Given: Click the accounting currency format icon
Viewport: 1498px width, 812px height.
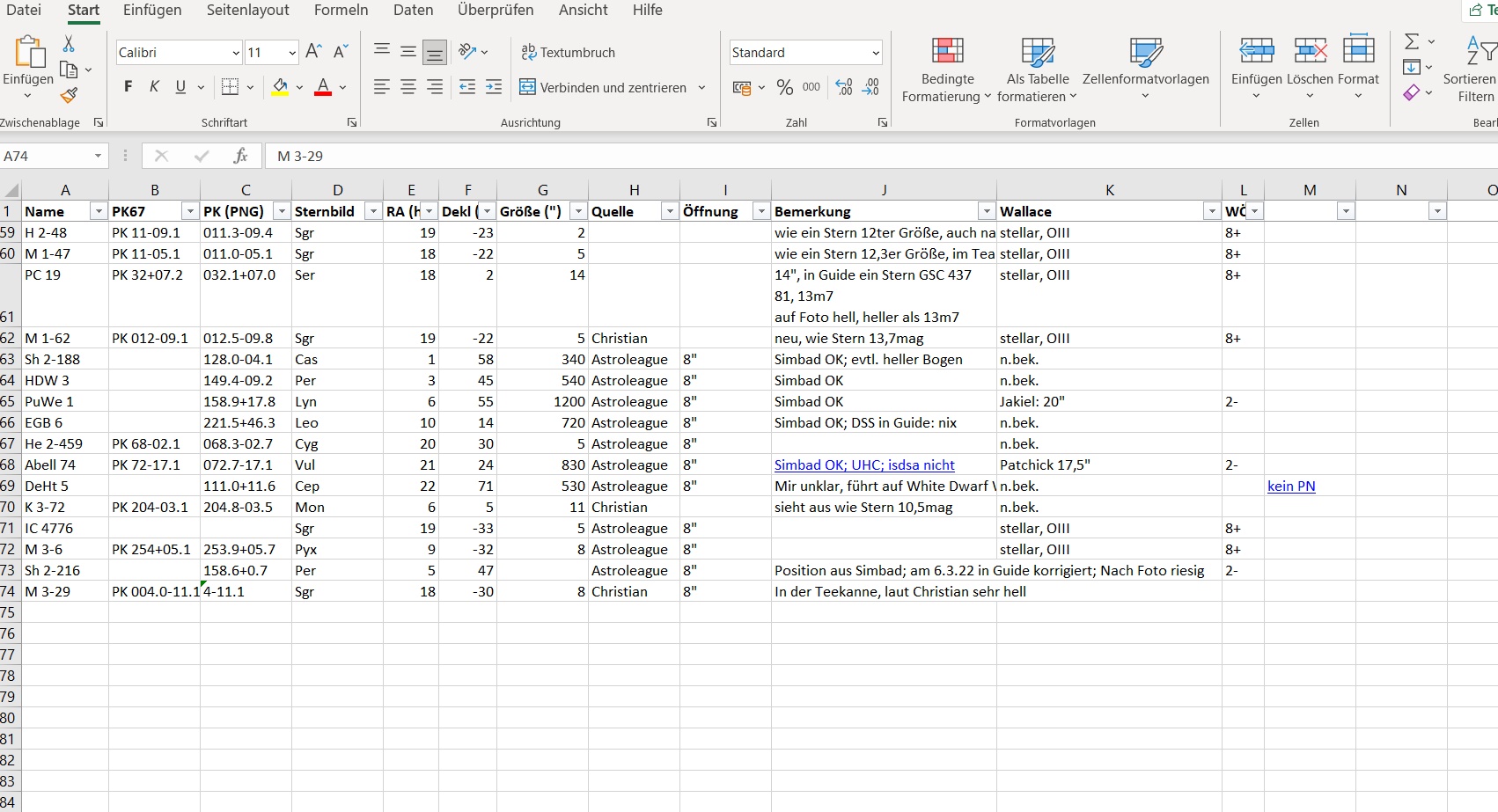Looking at the screenshot, I should click(x=742, y=87).
